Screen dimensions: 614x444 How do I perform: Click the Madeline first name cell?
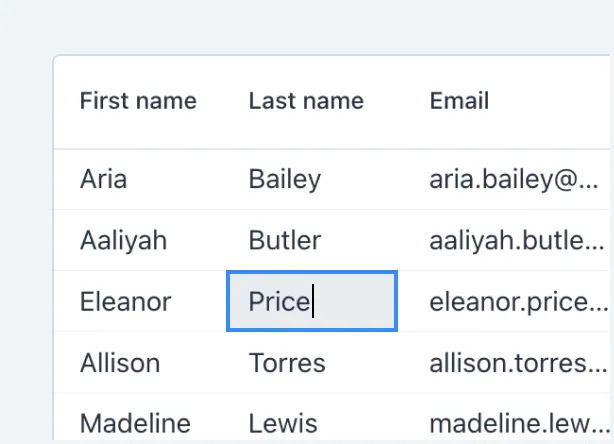point(135,423)
